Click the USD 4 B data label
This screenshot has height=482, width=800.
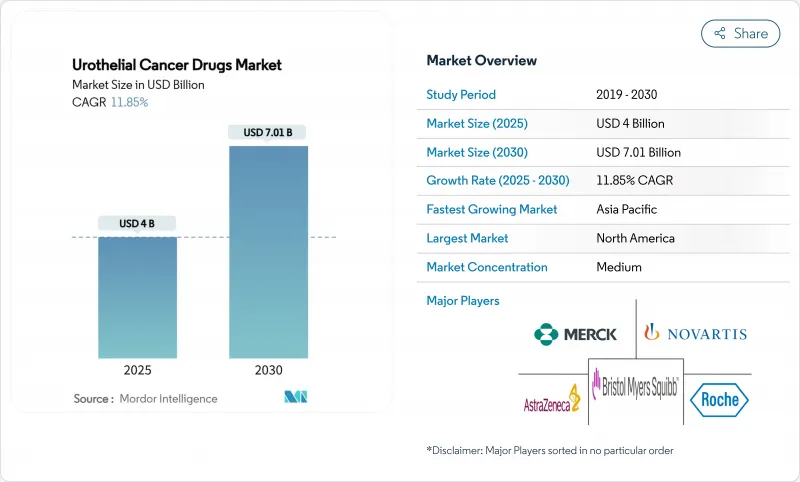tap(138, 223)
